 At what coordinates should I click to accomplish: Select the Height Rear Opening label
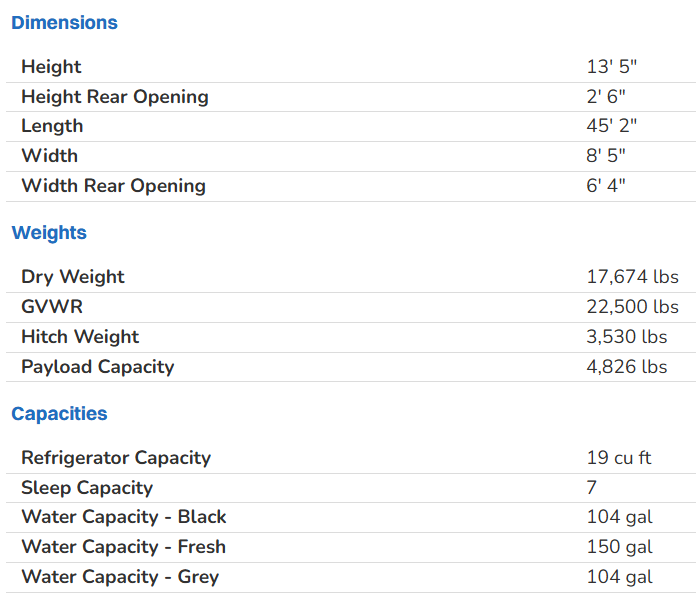115,96
